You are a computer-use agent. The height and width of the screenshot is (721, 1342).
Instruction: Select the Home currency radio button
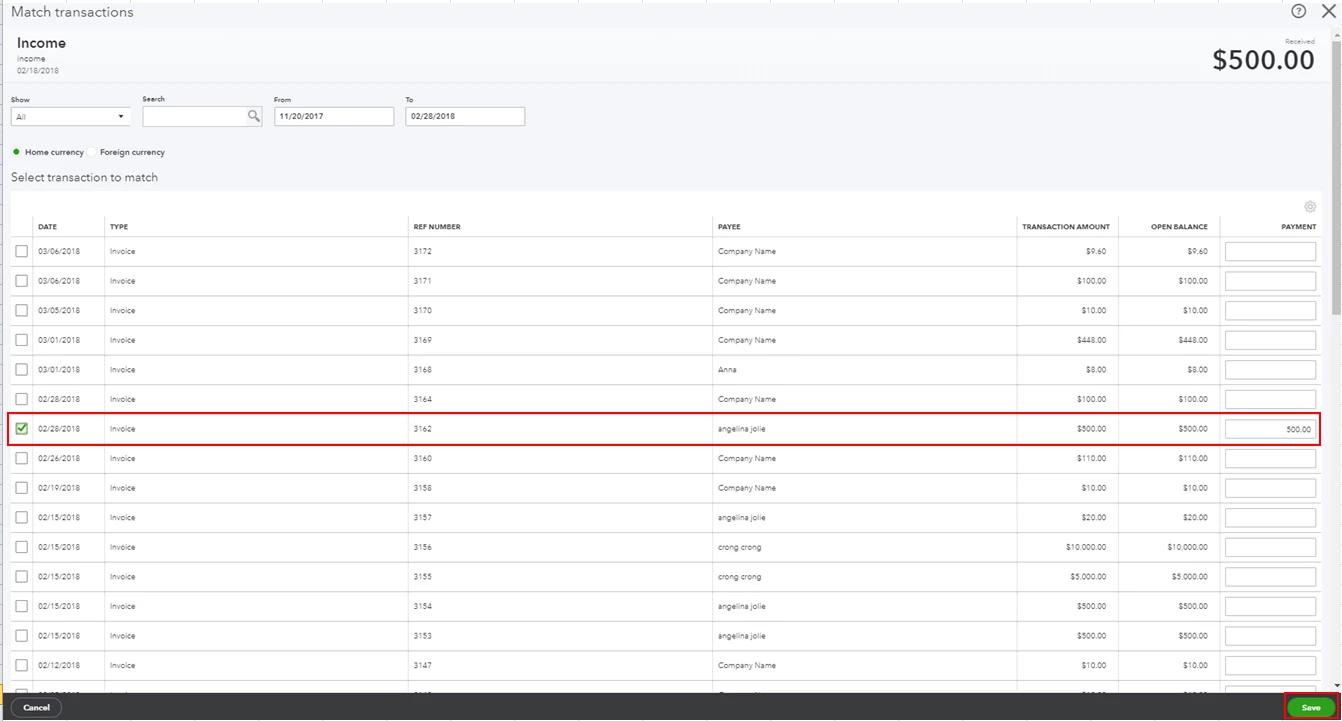tap(16, 152)
